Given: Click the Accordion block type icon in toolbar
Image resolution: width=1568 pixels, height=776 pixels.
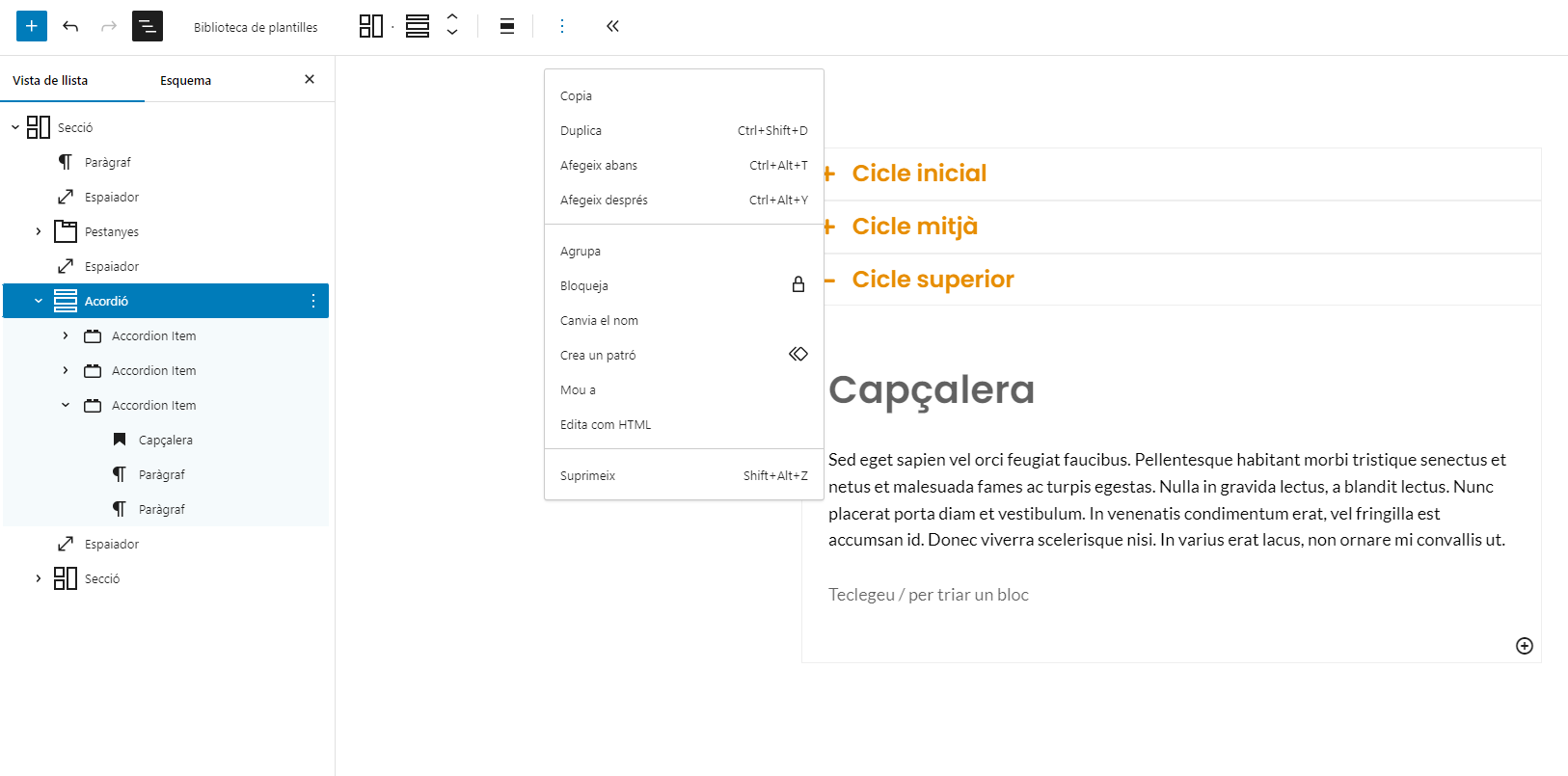Looking at the screenshot, I should [x=418, y=26].
